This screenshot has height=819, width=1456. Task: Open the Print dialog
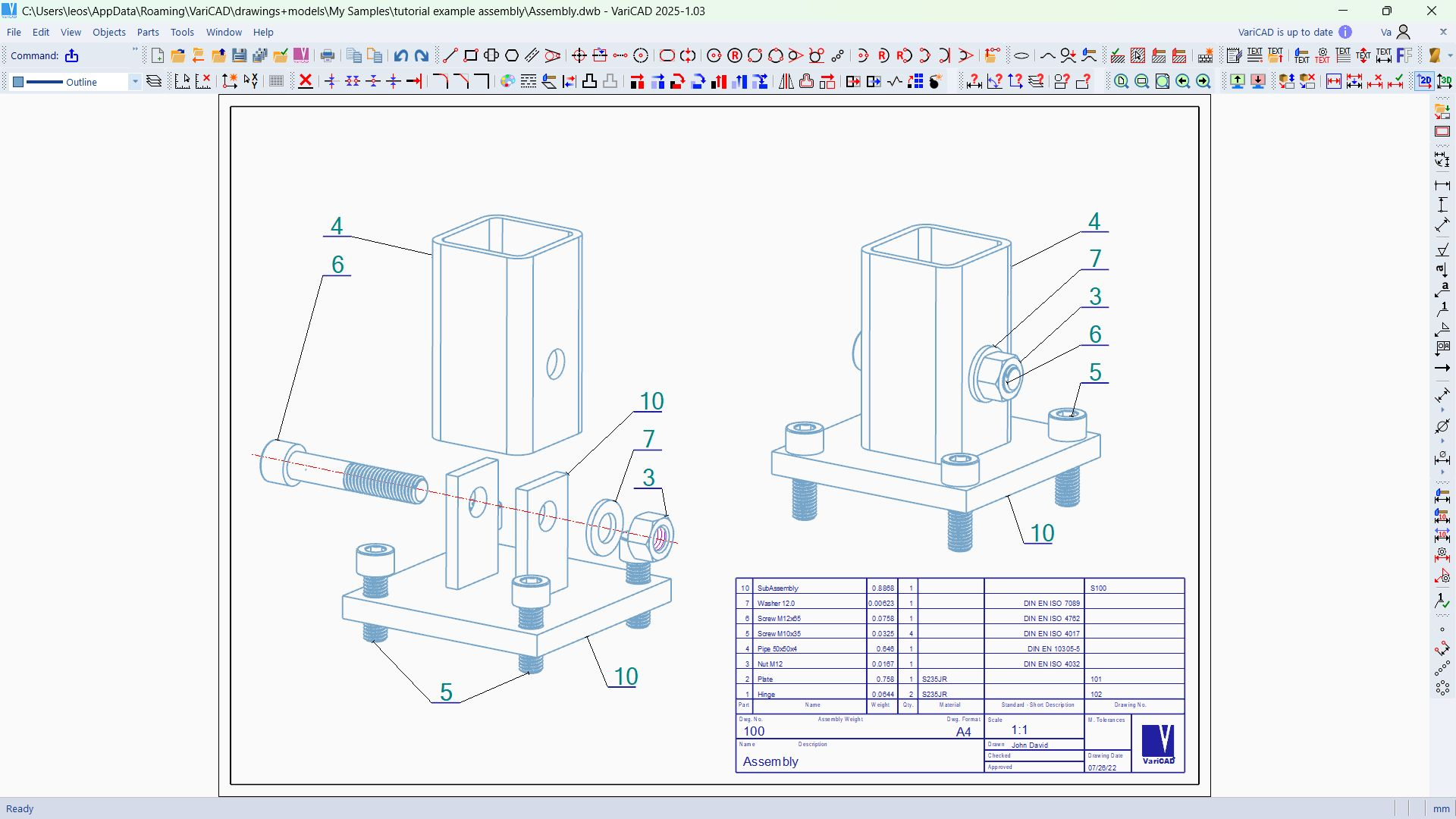coord(328,55)
